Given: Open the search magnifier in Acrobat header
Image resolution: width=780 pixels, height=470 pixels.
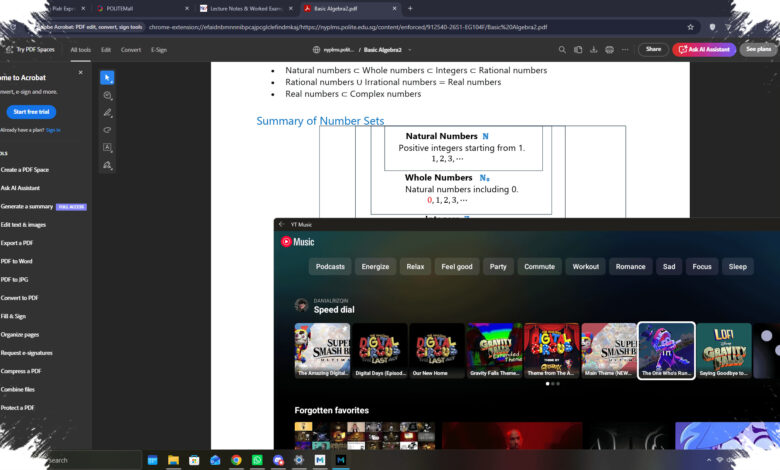Looking at the screenshot, I should point(562,50).
